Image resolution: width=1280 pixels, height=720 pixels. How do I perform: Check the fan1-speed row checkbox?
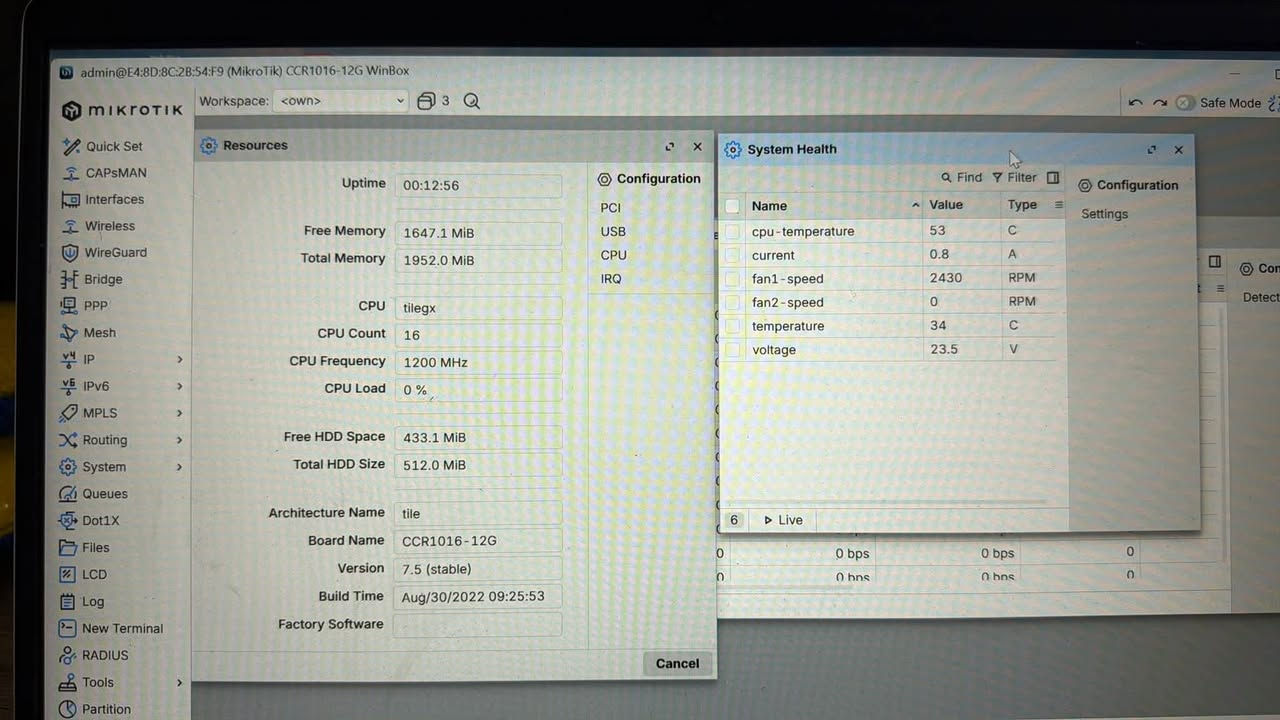point(733,278)
